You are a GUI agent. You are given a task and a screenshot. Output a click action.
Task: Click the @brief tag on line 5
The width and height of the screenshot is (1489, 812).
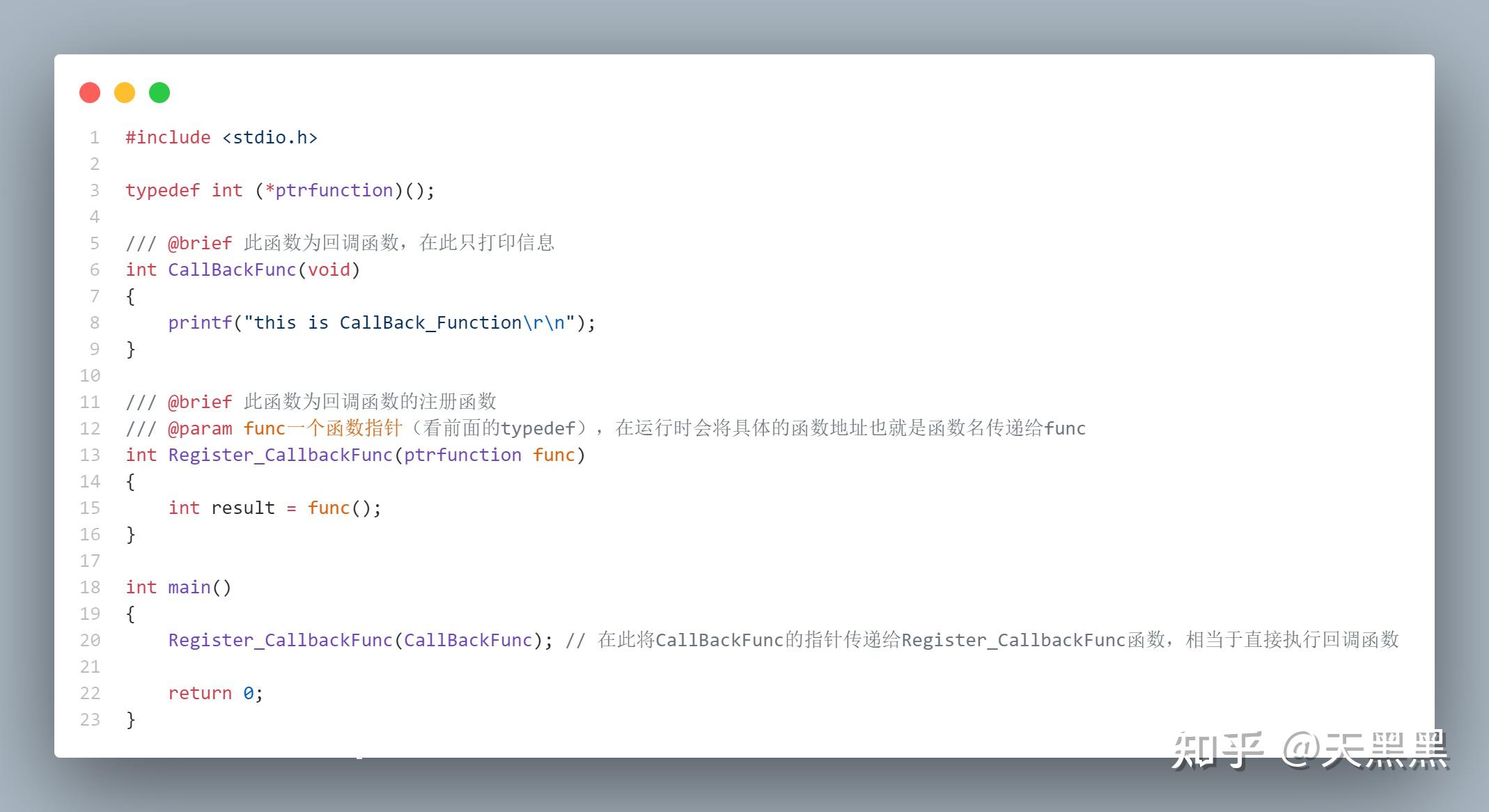[200, 243]
